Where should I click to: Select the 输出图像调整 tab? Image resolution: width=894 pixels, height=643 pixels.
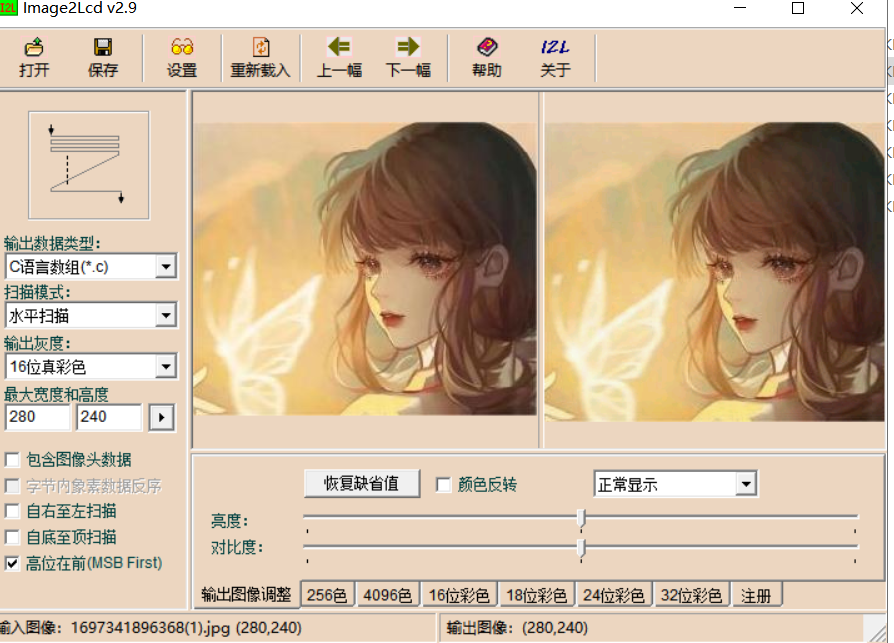(x=246, y=595)
